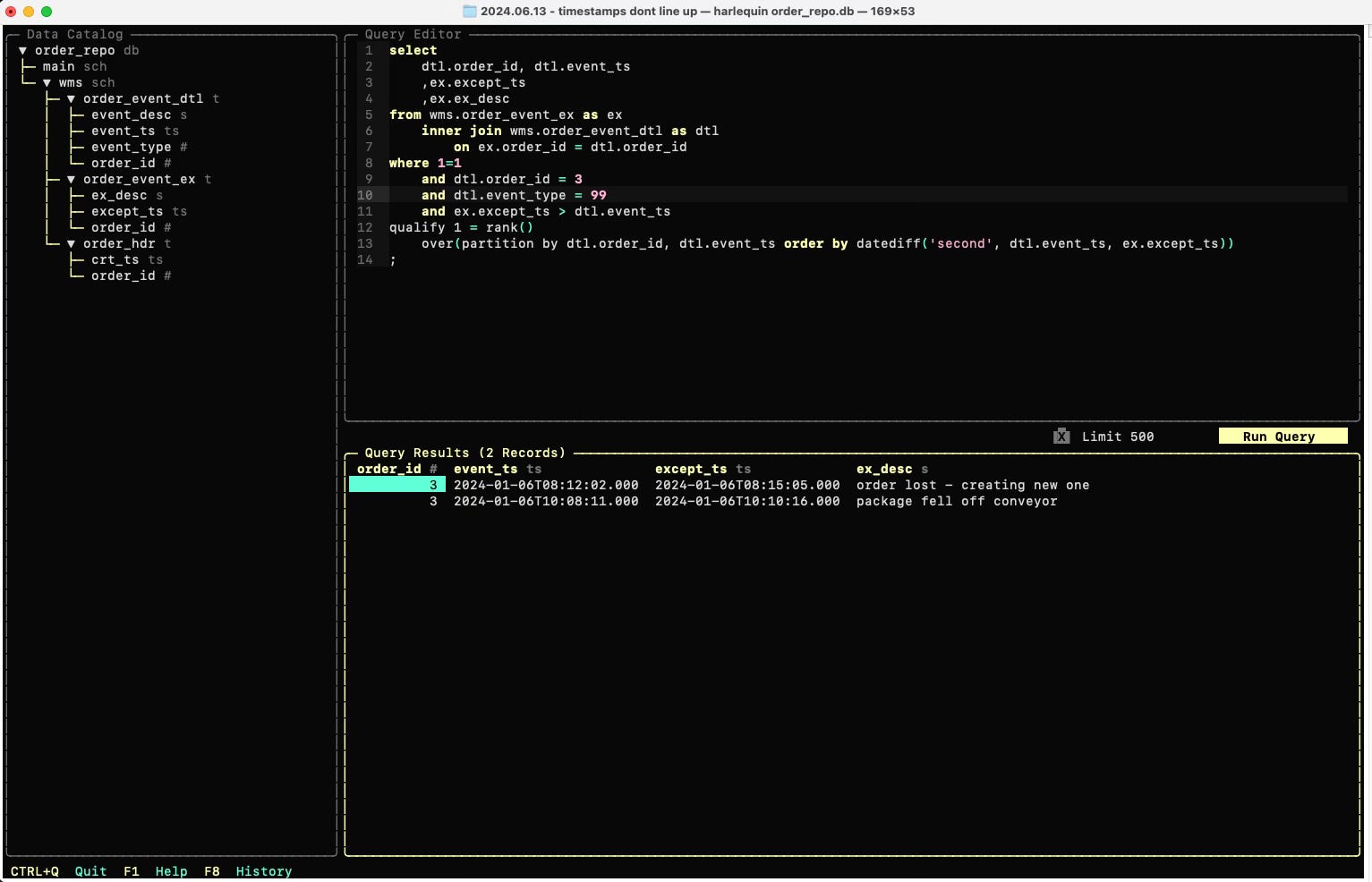Click 'and ex.except_ts > dtl.event_ts' line

546,212
